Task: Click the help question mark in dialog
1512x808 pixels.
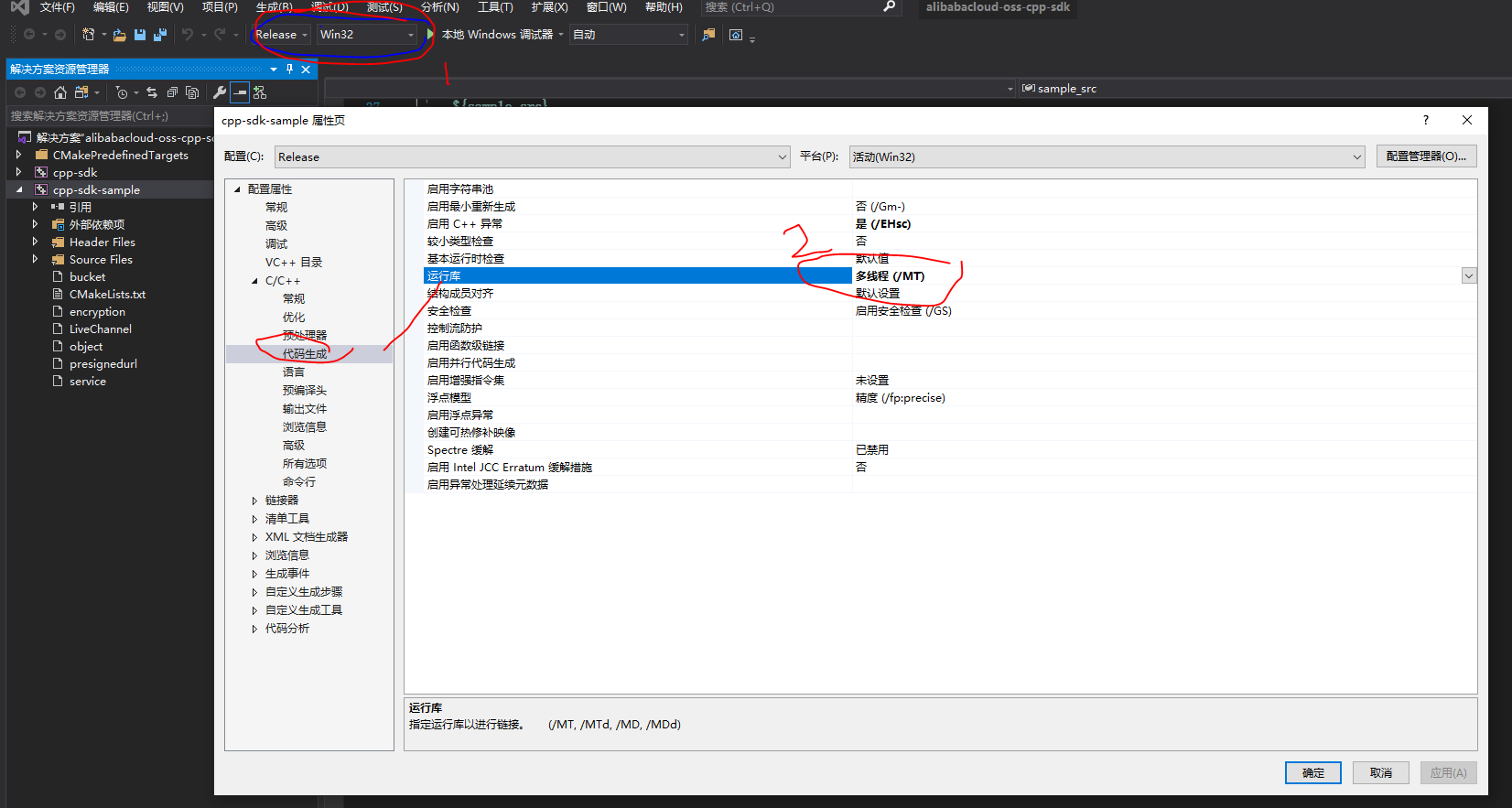Action: pos(1425,120)
